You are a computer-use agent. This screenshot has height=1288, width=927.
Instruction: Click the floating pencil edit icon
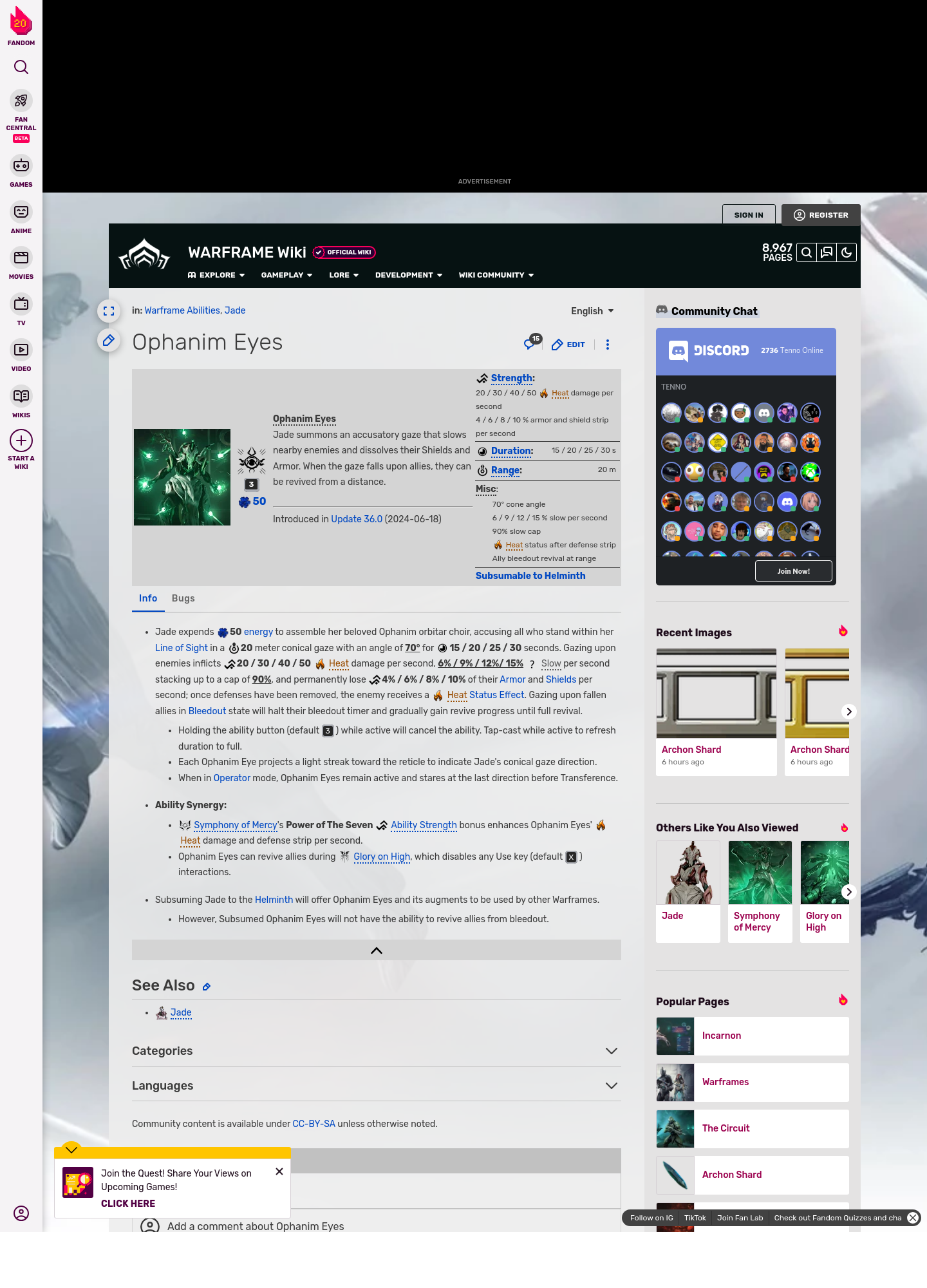(x=109, y=340)
